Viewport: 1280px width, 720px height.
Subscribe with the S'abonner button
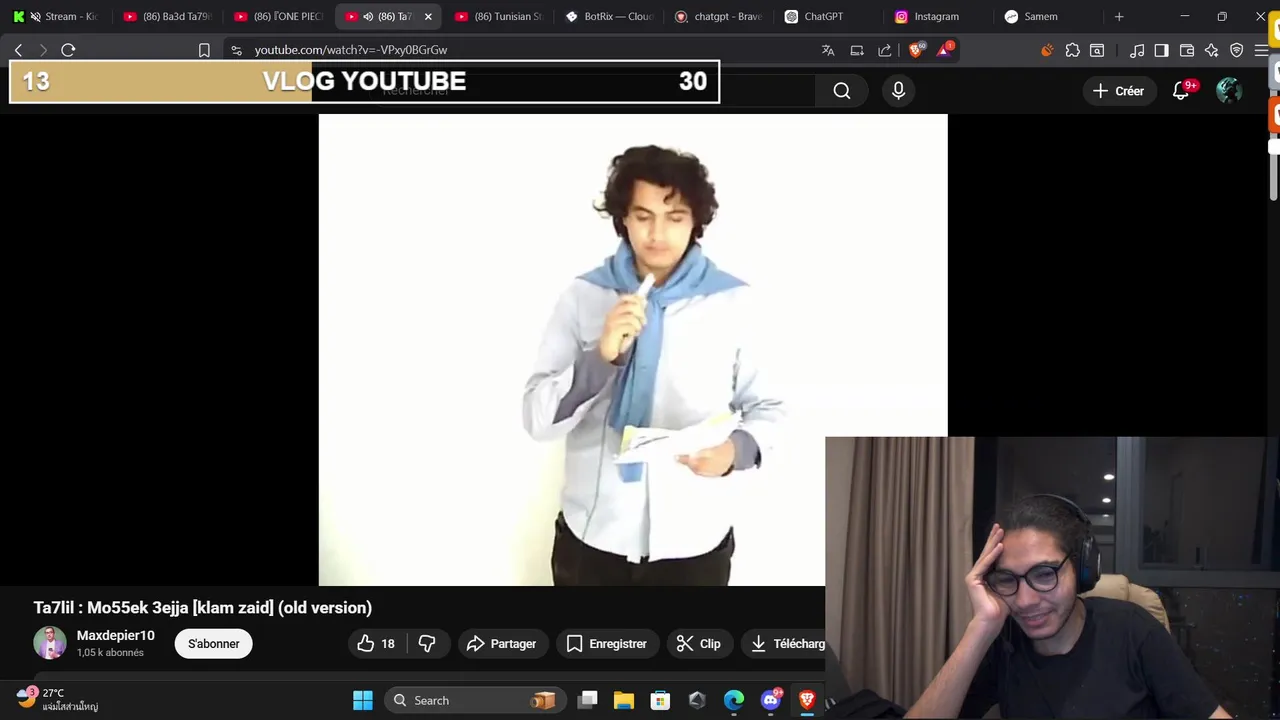click(x=214, y=644)
